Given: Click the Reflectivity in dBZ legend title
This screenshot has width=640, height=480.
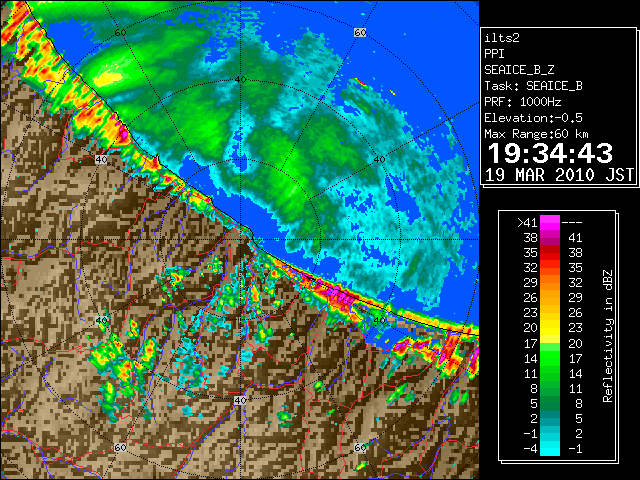Looking at the screenshot, I should click(x=608, y=336).
